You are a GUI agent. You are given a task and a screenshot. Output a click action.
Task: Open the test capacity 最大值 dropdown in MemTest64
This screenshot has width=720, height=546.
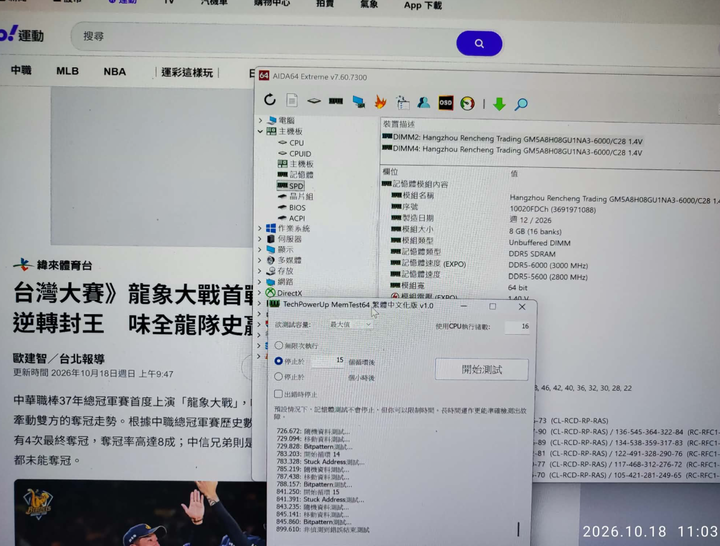pos(350,325)
